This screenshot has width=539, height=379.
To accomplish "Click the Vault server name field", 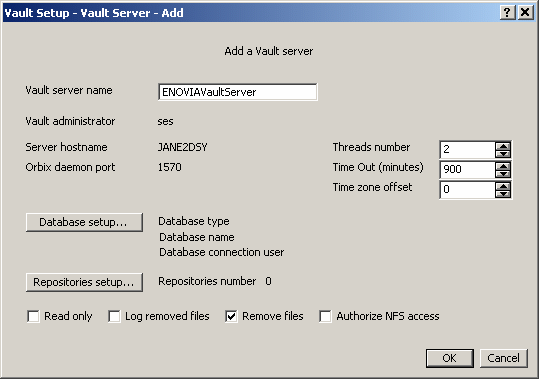I will [238, 92].
